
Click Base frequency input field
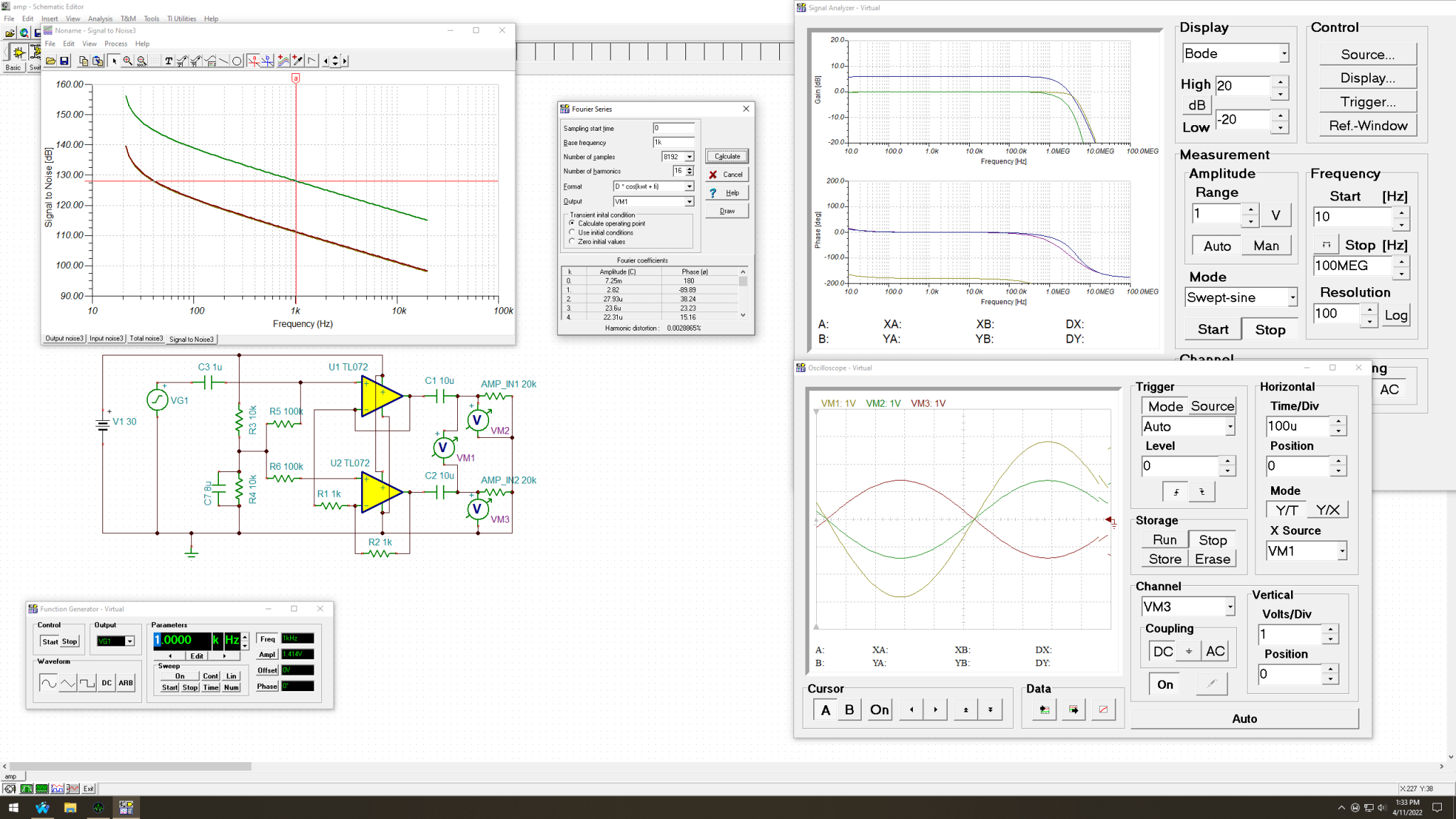pos(674,143)
